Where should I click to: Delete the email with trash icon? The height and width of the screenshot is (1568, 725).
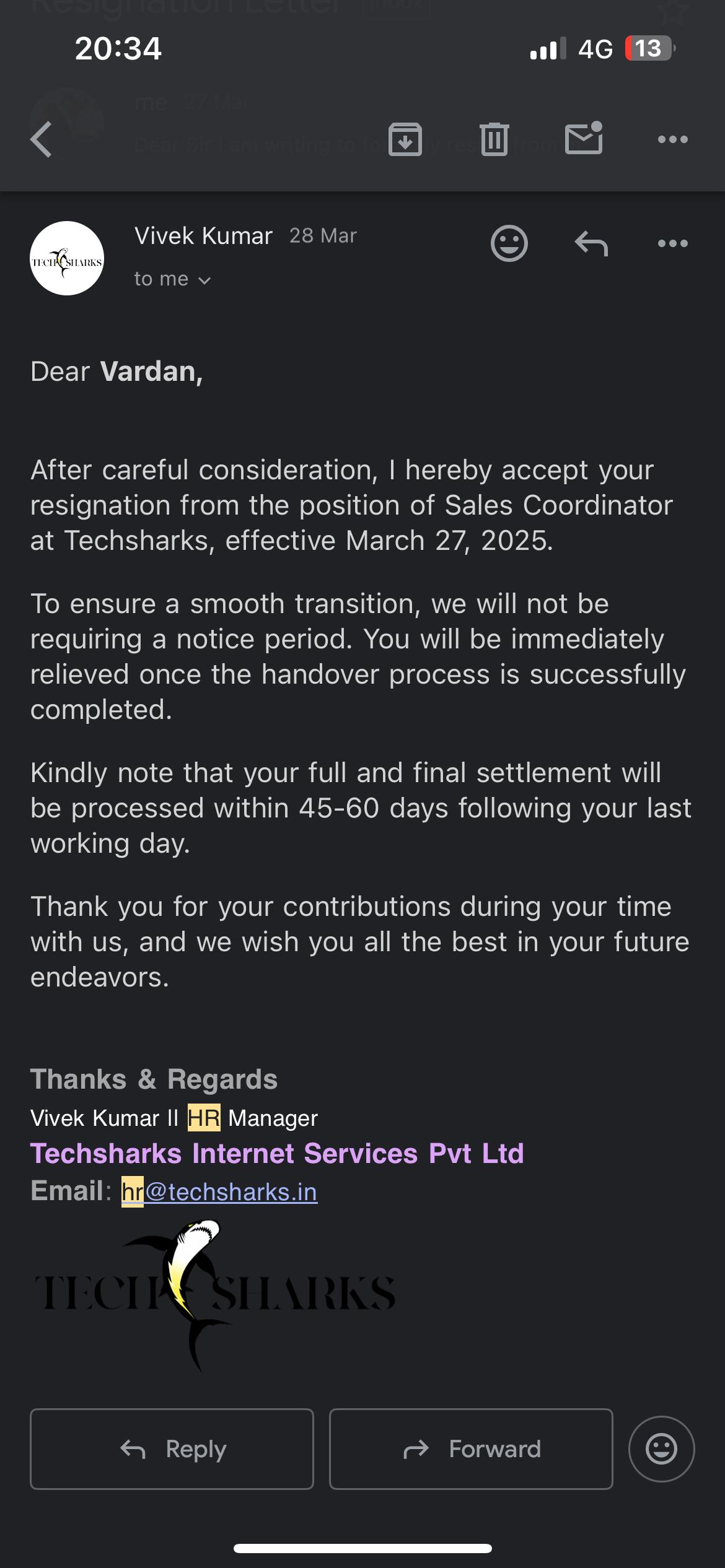coord(494,139)
